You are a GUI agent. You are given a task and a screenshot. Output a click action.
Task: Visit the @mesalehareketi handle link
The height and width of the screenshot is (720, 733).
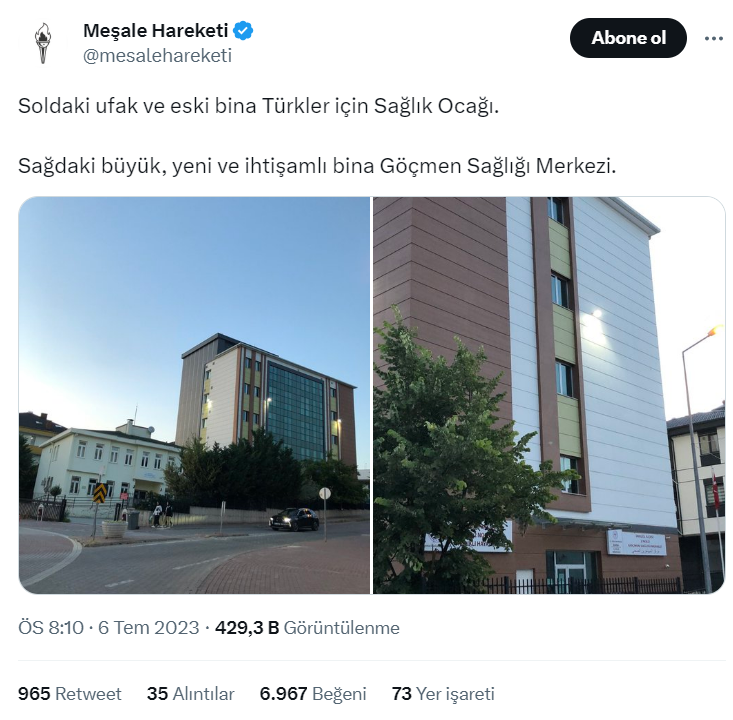[157, 56]
